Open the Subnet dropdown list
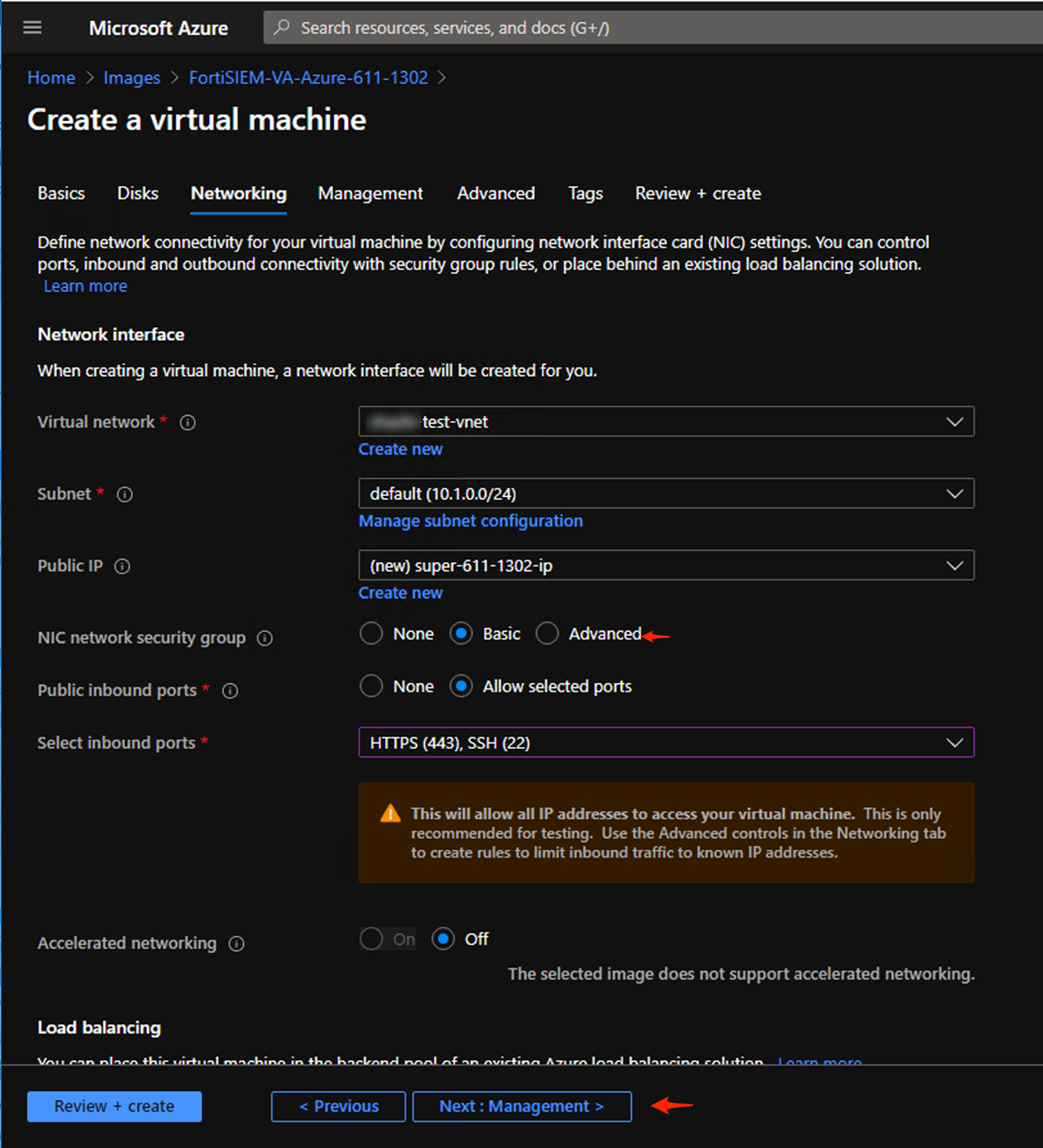Image resolution: width=1043 pixels, height=1148 pixels. pyautogui.click(x=665, y=493)
